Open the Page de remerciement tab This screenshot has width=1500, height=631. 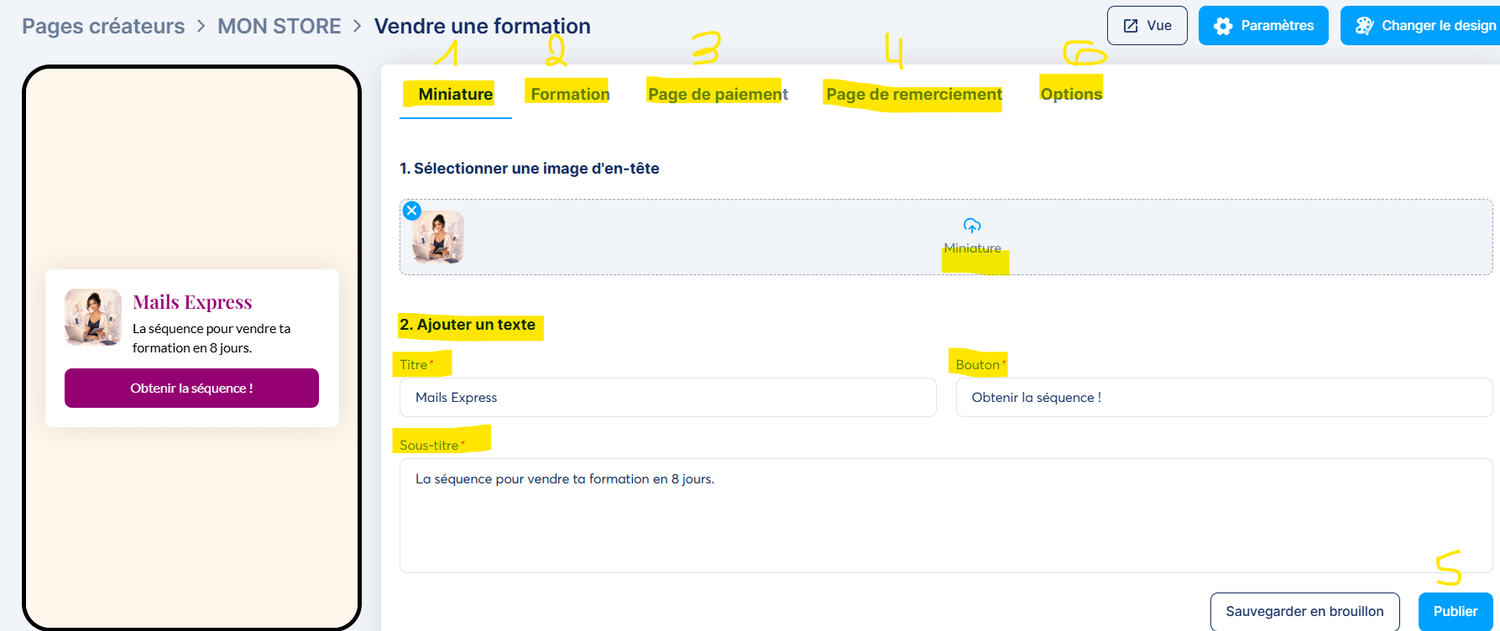point(914,94)
